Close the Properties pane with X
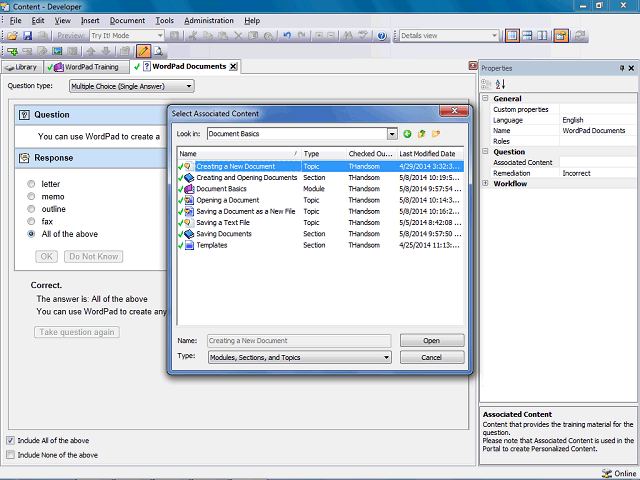Screen dimensions: 640x480 pyautogui.click(x=631, y=68)
